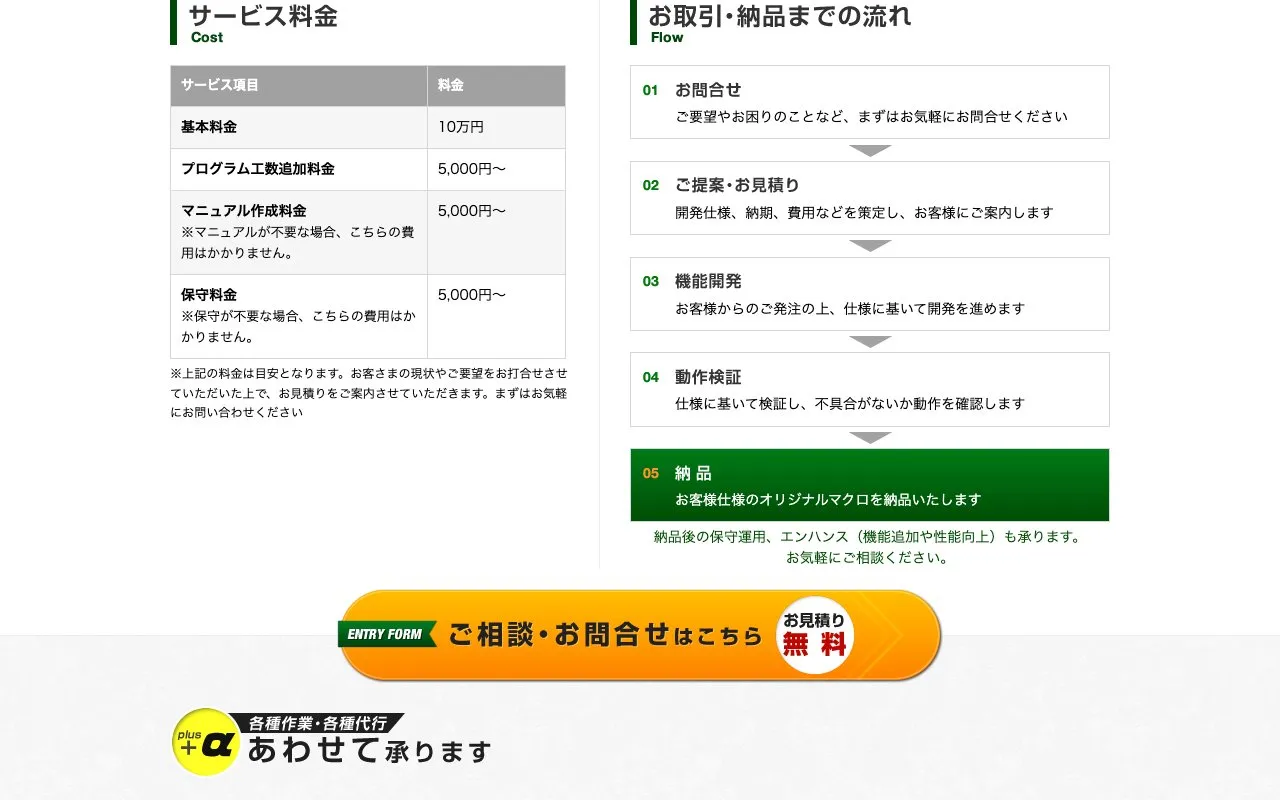Click the text お客様仕様のオリジナルマクロを納品いたします

pyautogui.click(x=828, y=500)
